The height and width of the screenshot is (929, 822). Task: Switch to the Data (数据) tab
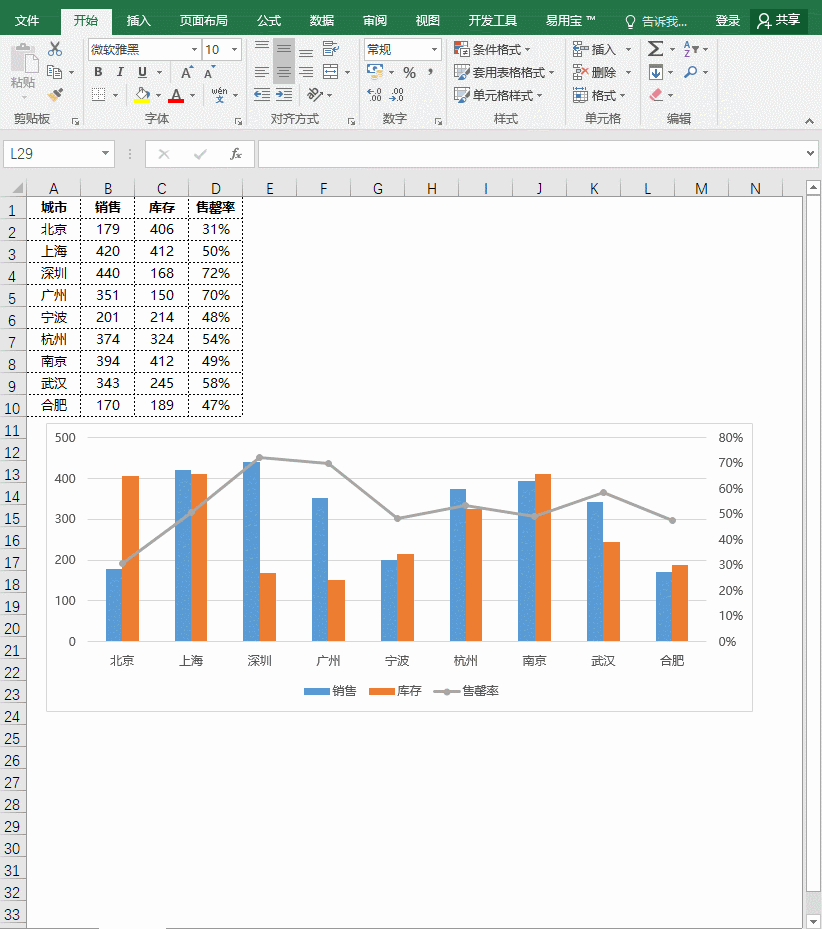click(322, 21)
